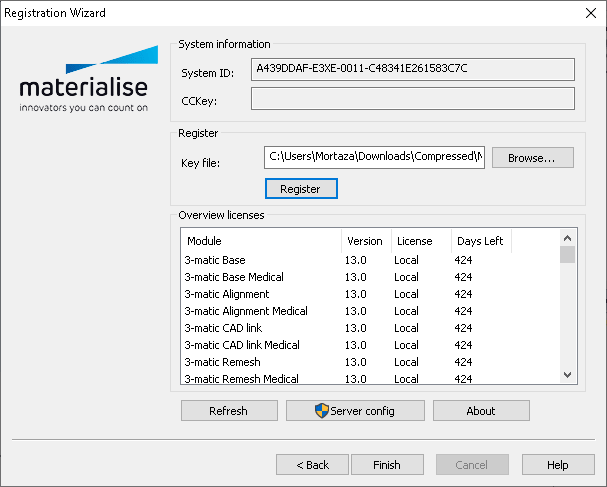Close the Registration Wizard window
The height and width of the screenshot is (487, 607).
click(x=591, y=13)
